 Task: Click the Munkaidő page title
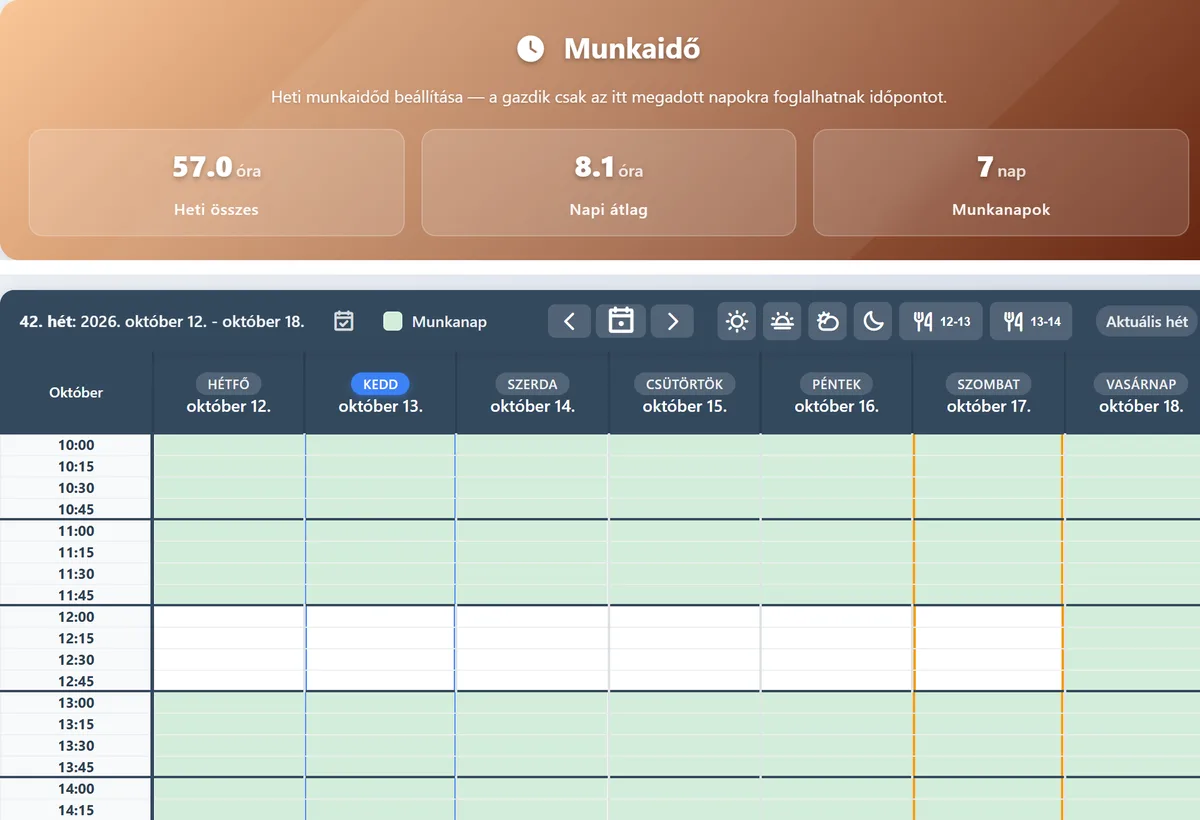point(630,48)
